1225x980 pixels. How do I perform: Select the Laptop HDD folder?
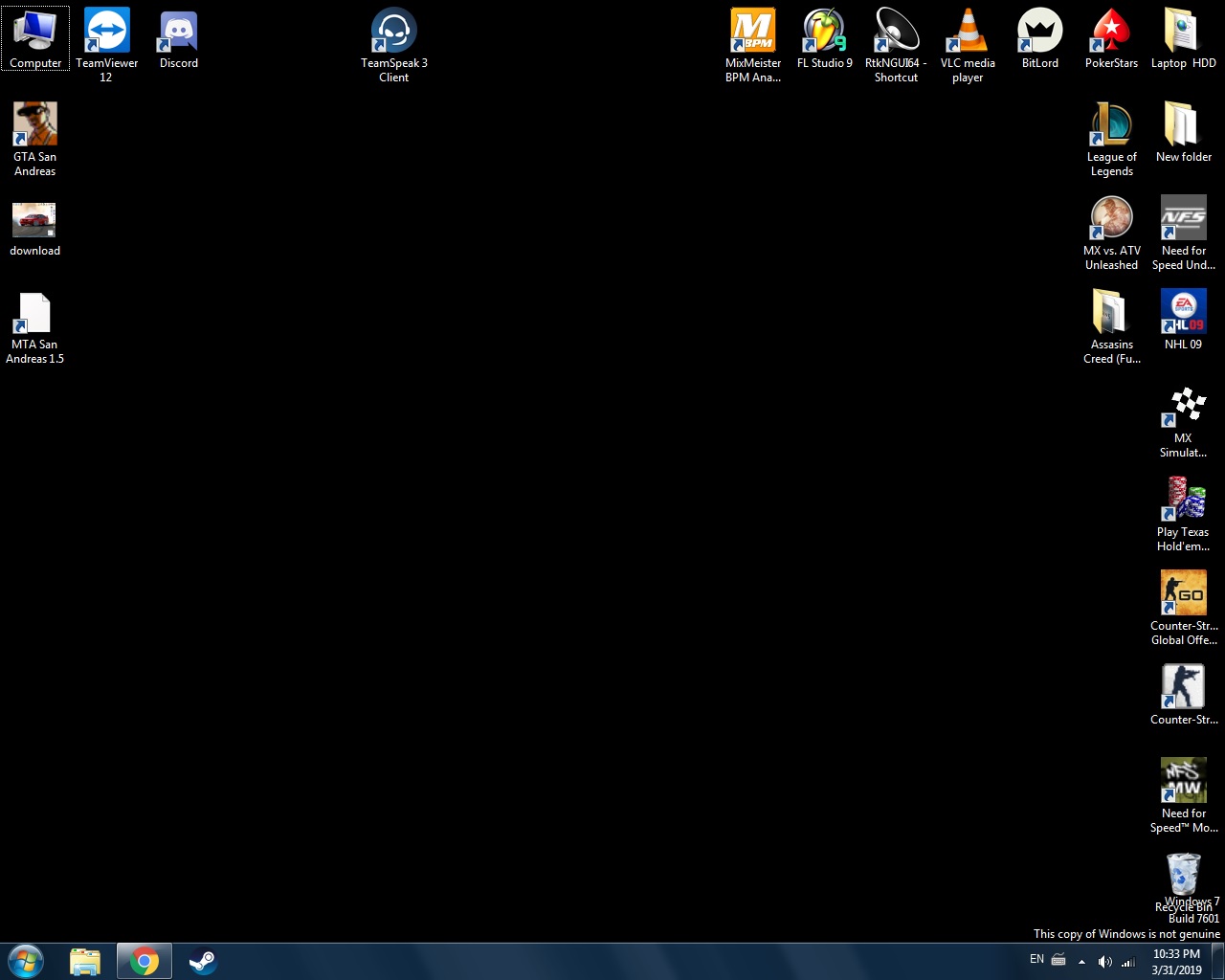pyautogui.click(x=1184, y=38)
